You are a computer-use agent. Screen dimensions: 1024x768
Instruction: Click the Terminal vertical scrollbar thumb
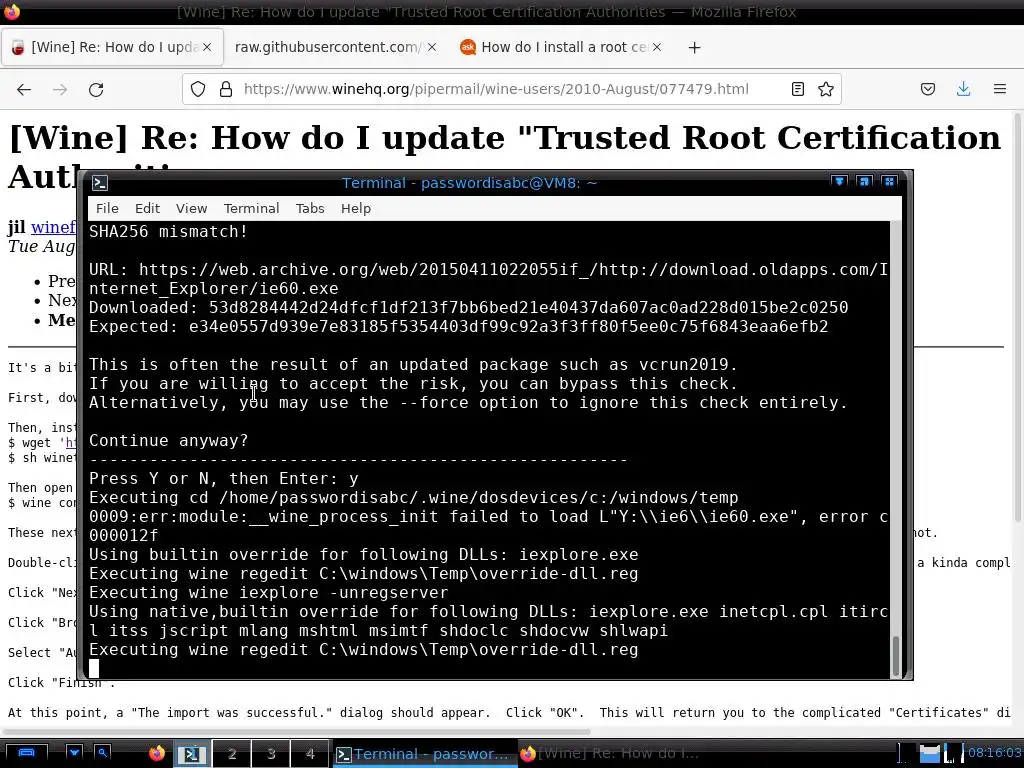pyautogui.click(x=895, y=655)
